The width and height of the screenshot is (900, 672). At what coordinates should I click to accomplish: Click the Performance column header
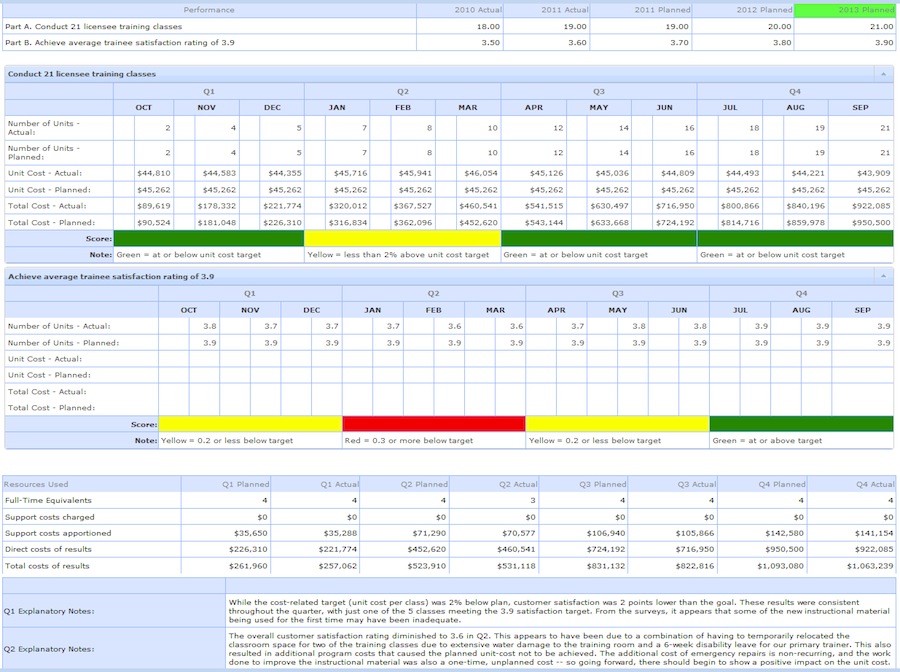click(x=209, y=10)
